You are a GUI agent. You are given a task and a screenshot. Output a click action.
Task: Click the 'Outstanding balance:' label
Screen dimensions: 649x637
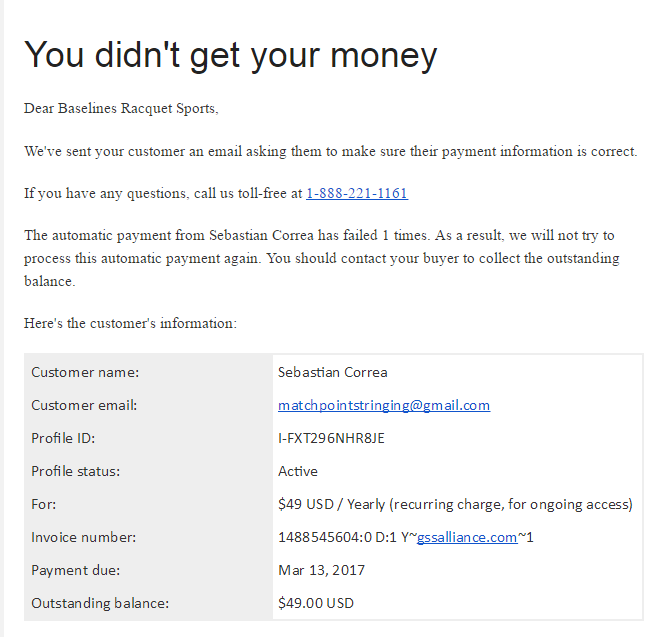(100, 603)
